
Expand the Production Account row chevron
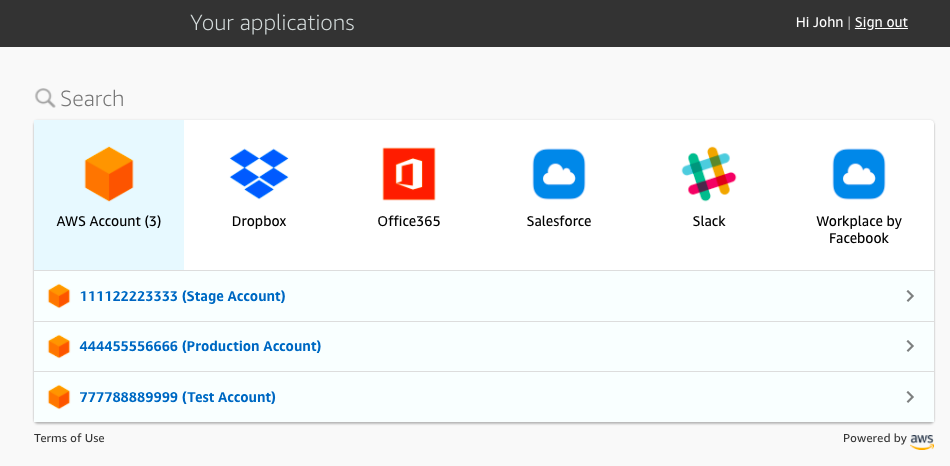pyautogui.click(x=909, y=346)
